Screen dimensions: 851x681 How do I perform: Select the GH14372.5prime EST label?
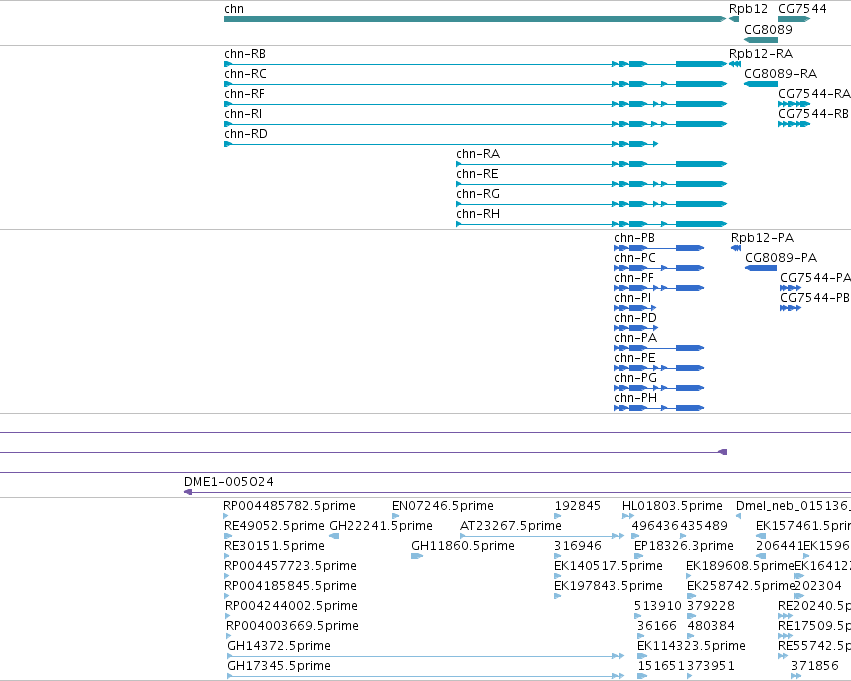pyautogui.click(x=279, y=646)
